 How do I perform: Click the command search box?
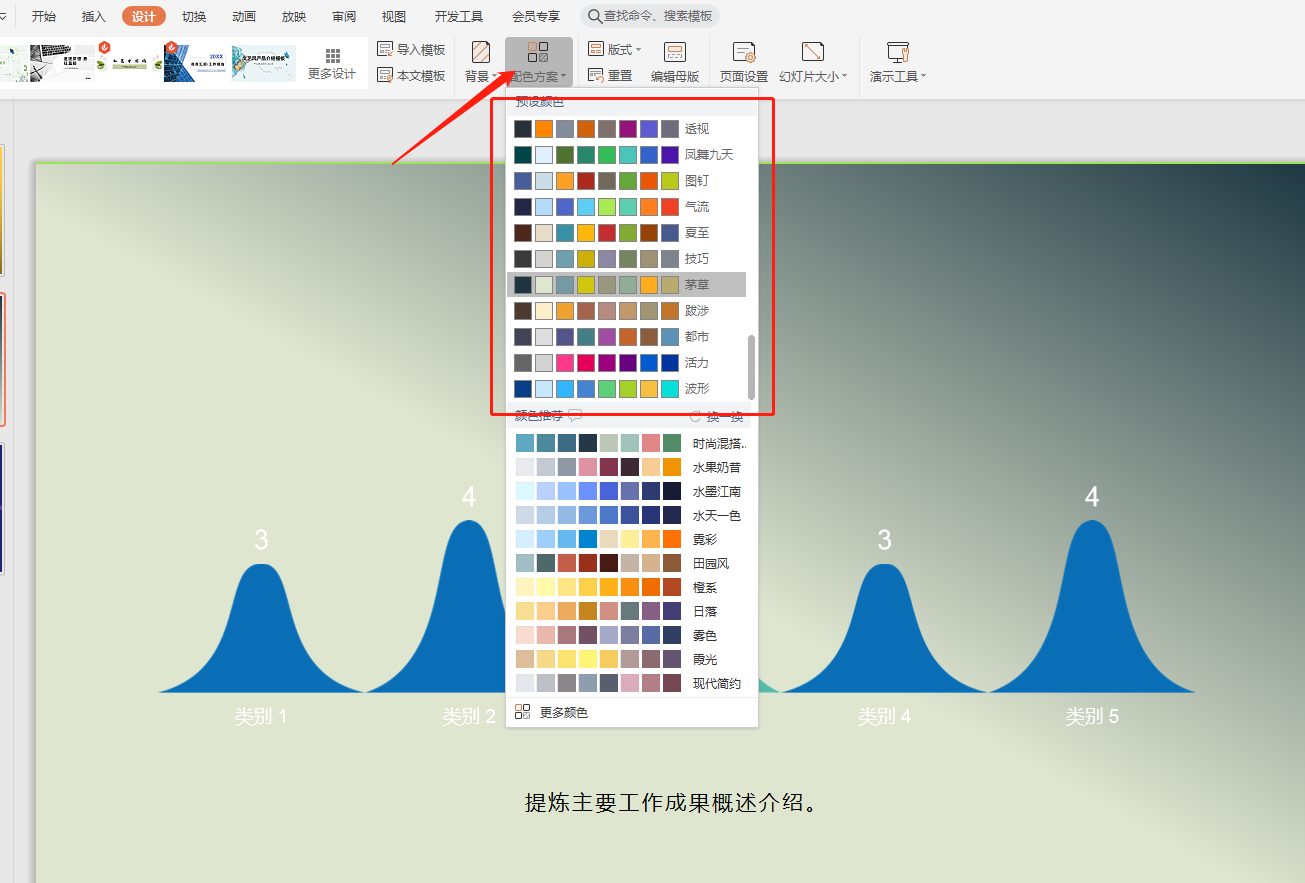pyautogui.click(x=650, y=16)
